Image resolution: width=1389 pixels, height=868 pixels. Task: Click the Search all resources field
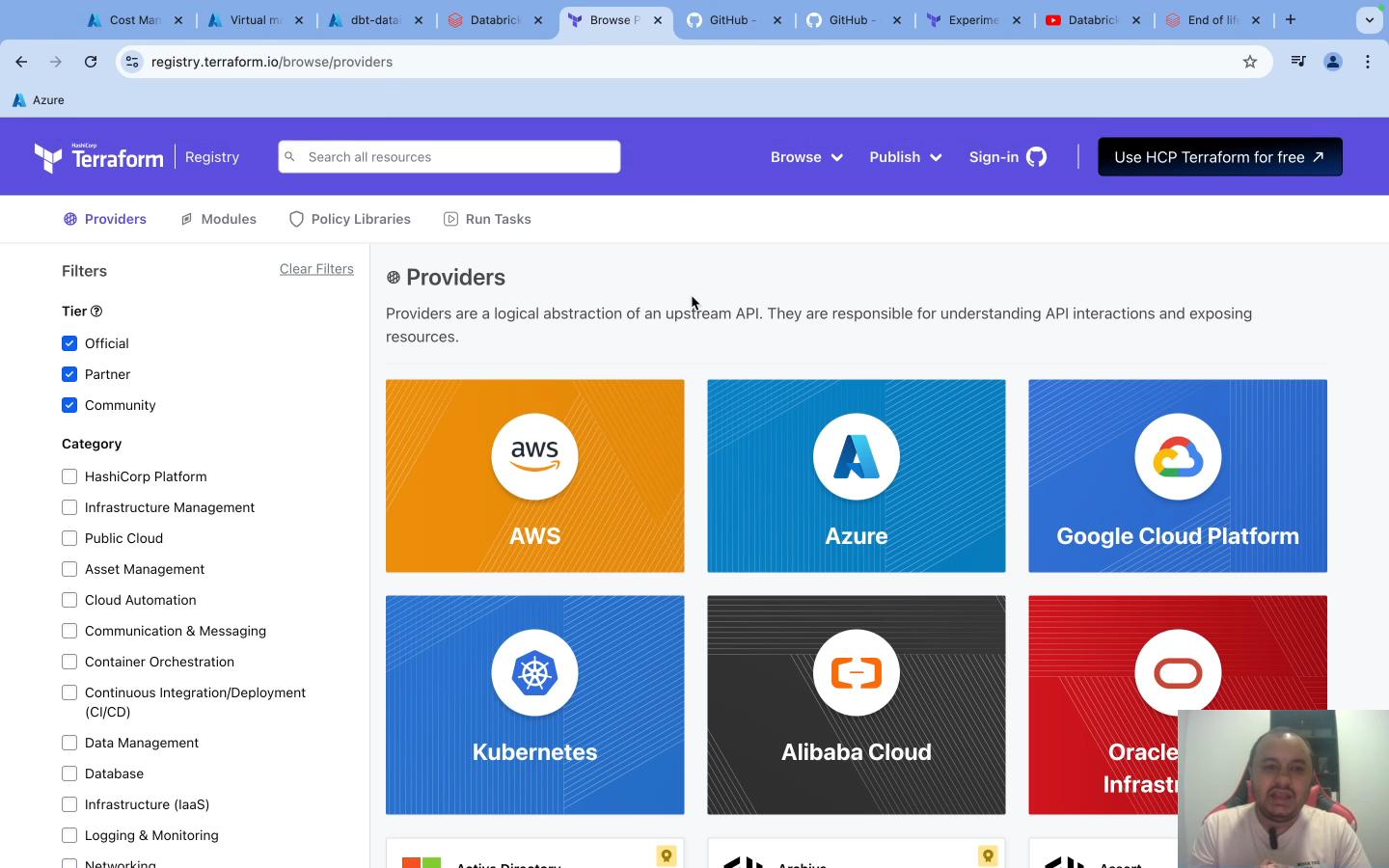tap(449, 157)
